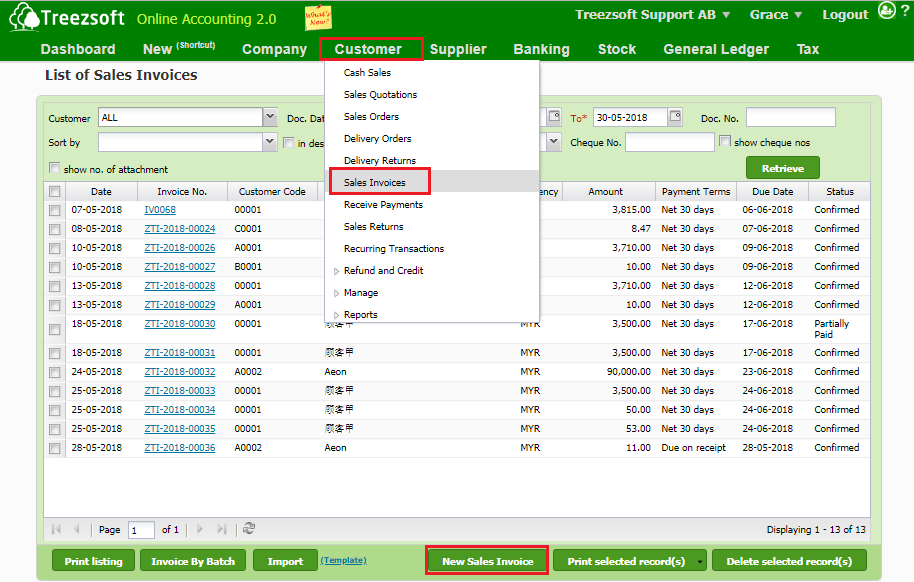
Task: Toggle the select-all header checkbox
Action: (55, 191)
